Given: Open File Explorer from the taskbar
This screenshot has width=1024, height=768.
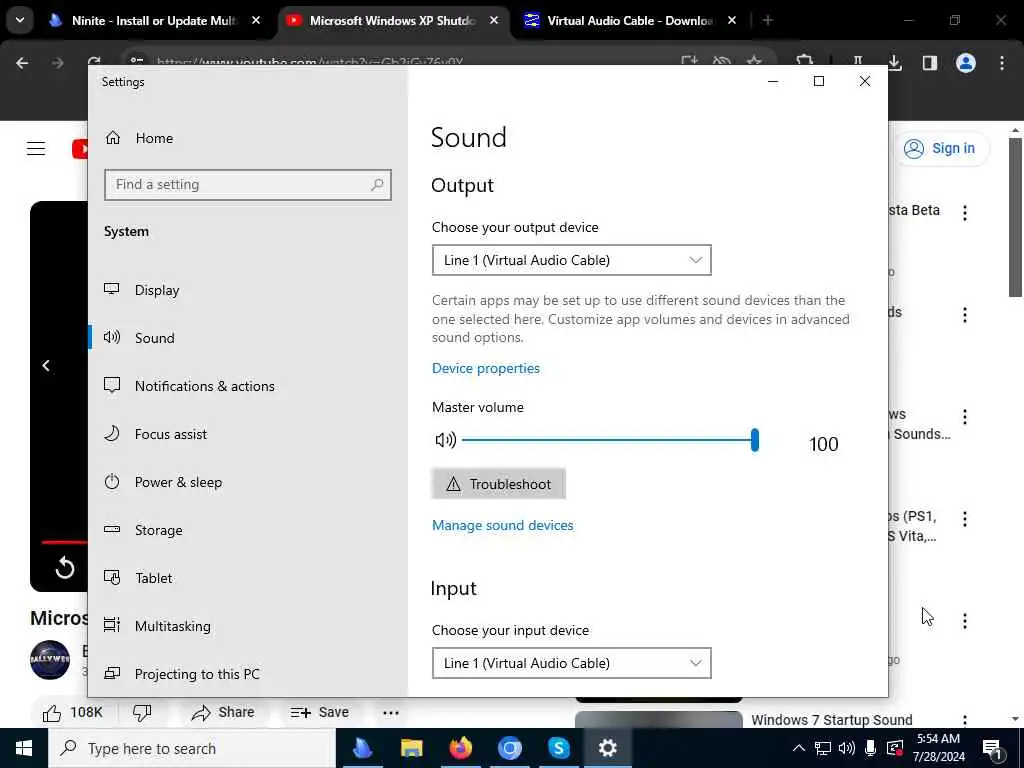Looking at the screenshot, I should (411, 748).
